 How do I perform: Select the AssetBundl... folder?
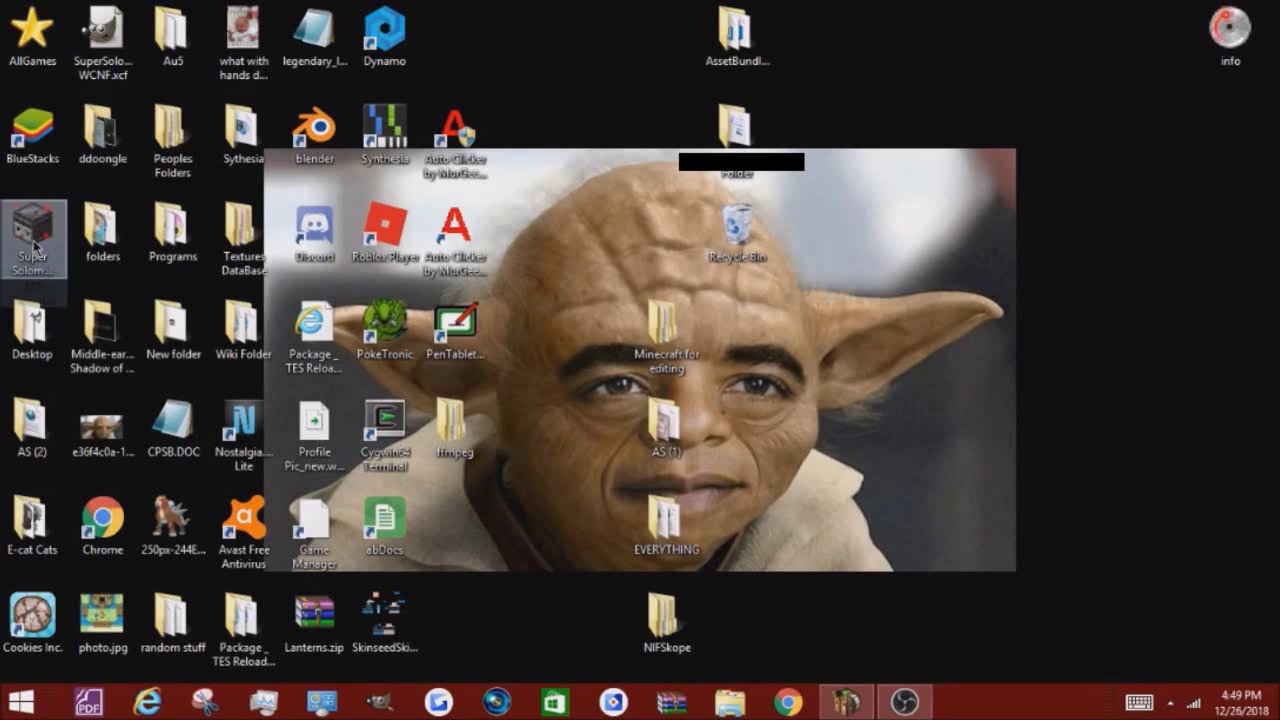[737, 37]
